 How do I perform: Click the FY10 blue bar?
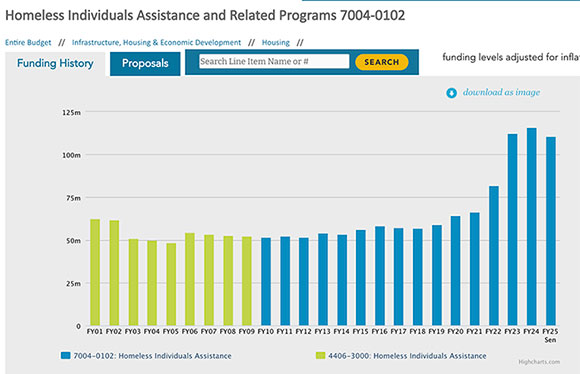click(266, 282)
